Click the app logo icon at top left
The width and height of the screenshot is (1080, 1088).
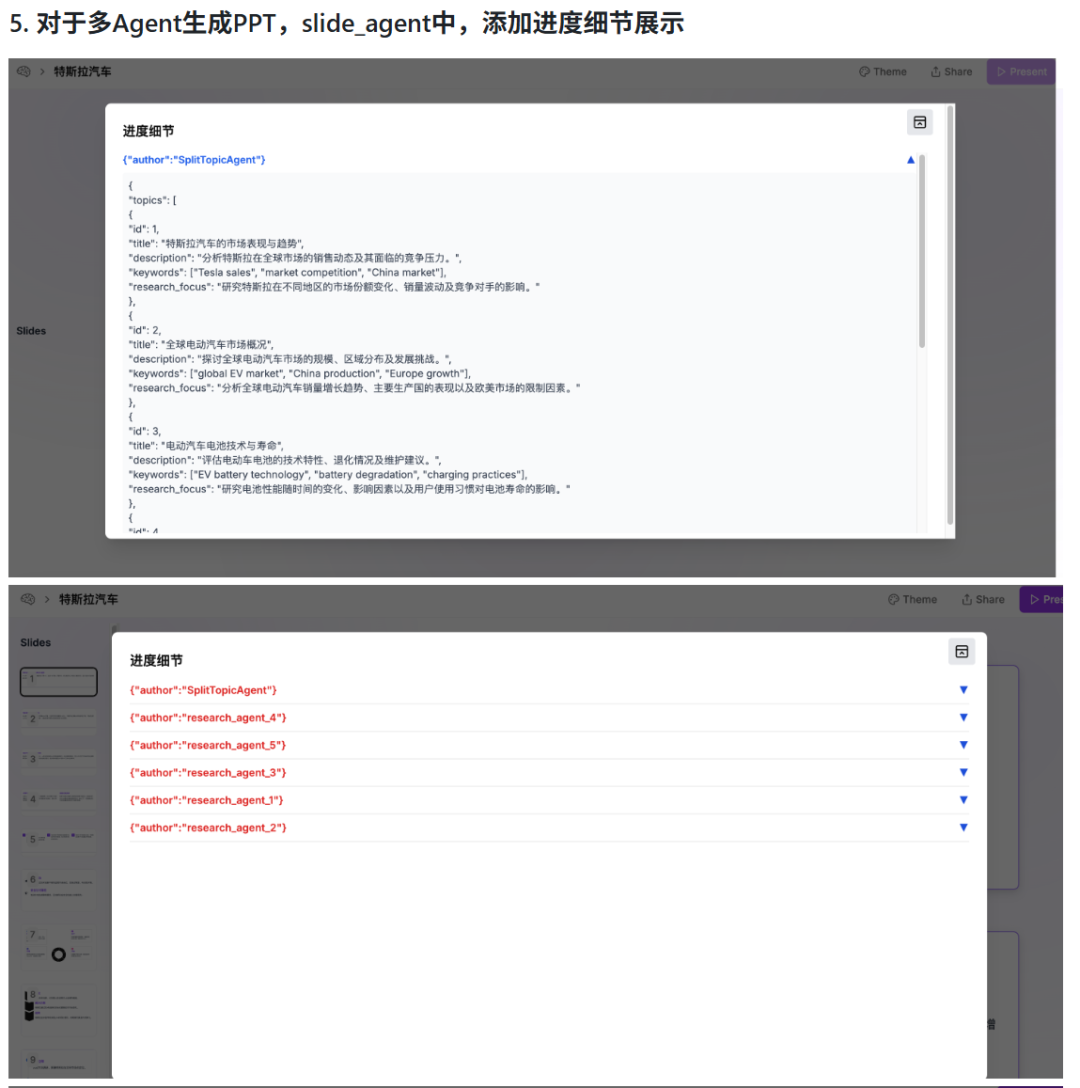coord(22,71)
